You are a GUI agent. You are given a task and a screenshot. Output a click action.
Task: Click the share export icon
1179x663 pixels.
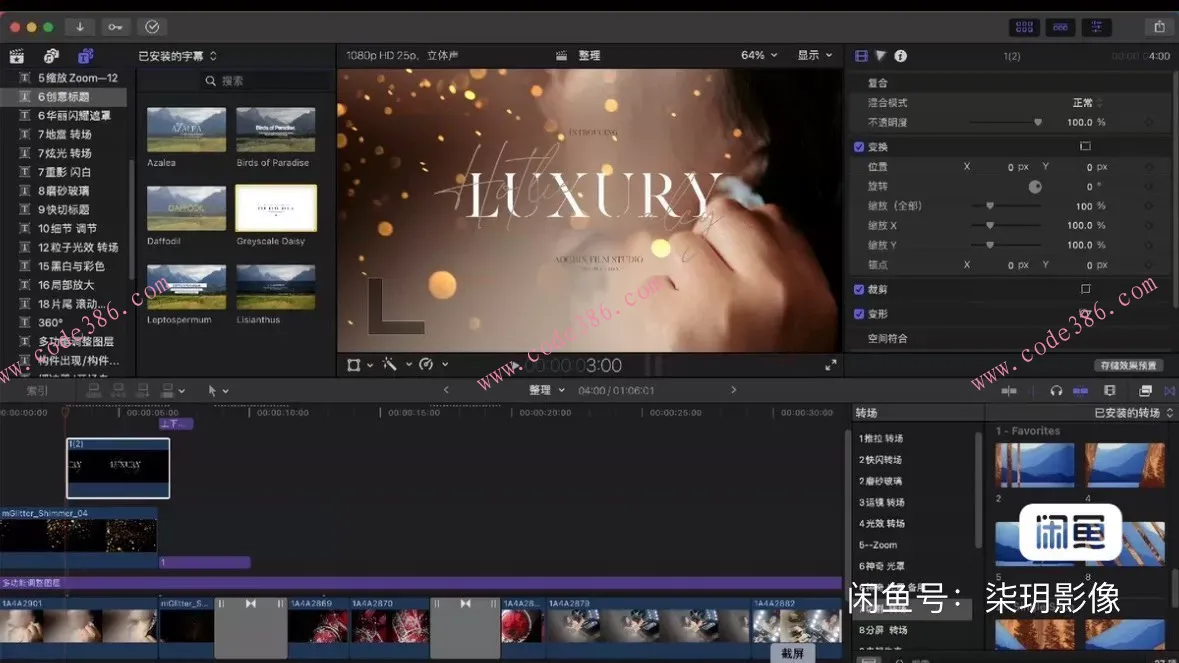pos(1159,27)
